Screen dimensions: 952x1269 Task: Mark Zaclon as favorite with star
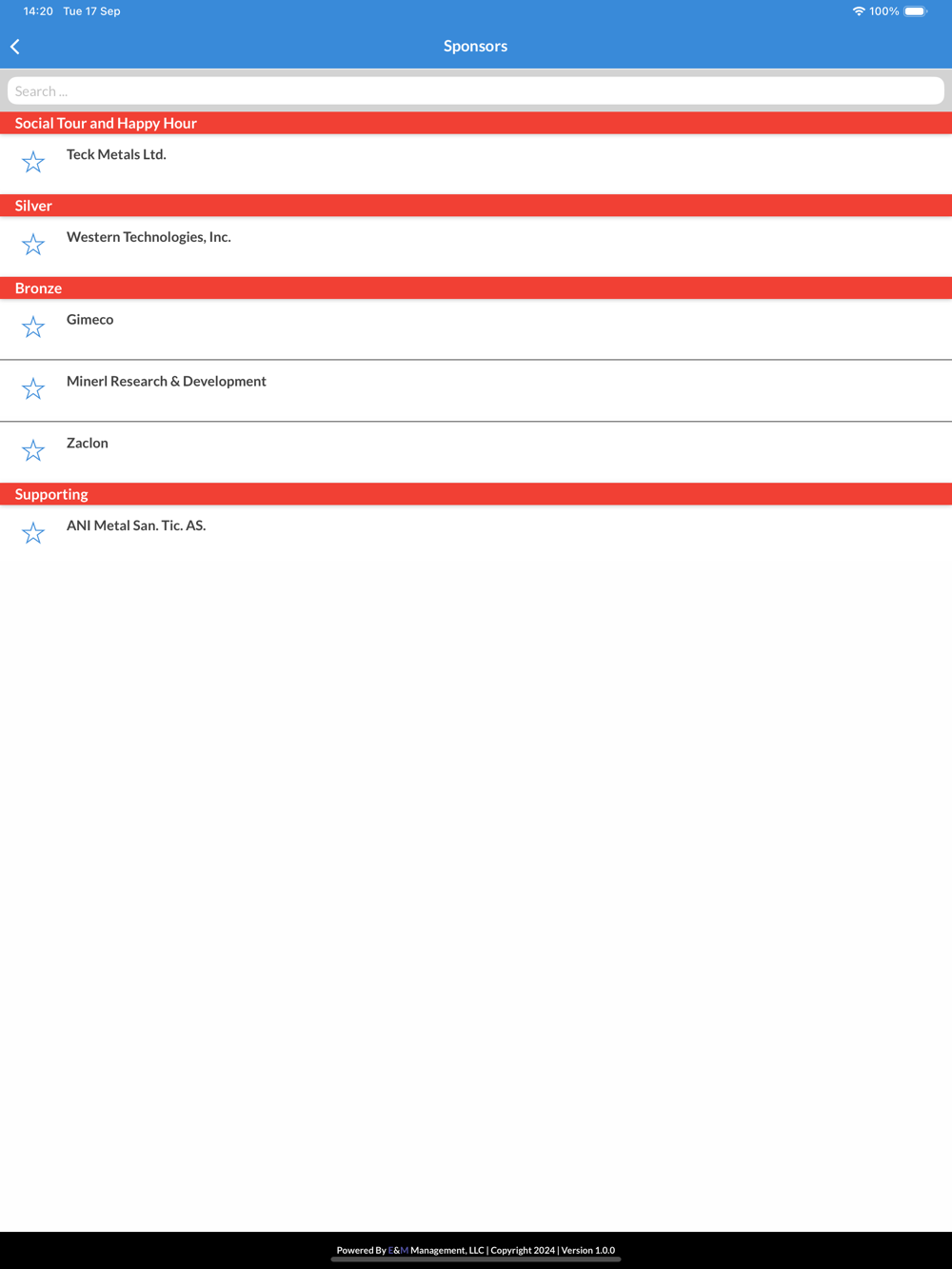click(33, 450)
